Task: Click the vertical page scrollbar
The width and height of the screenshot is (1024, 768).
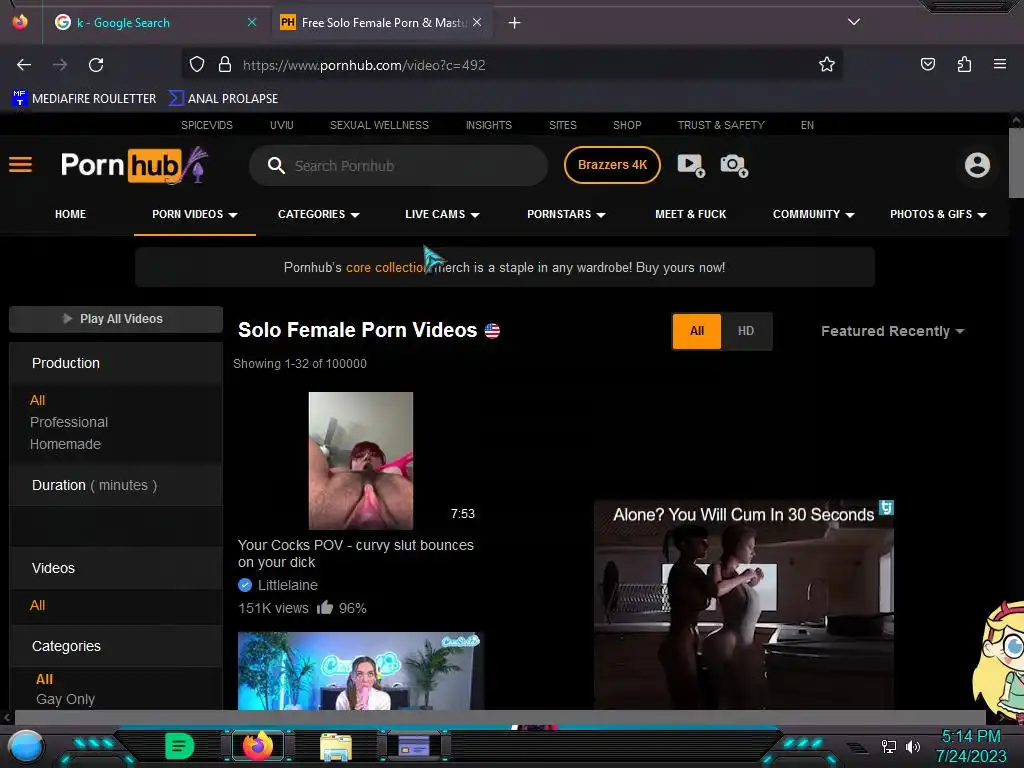Action: point(1016,163)
